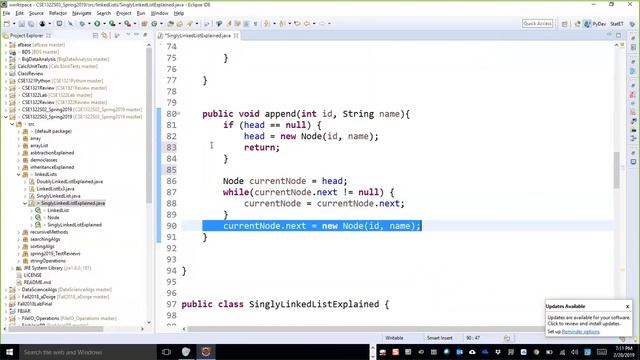640x360 pixels.
Task: Expand the recursiveMethods package
Action: coord(19,232)
